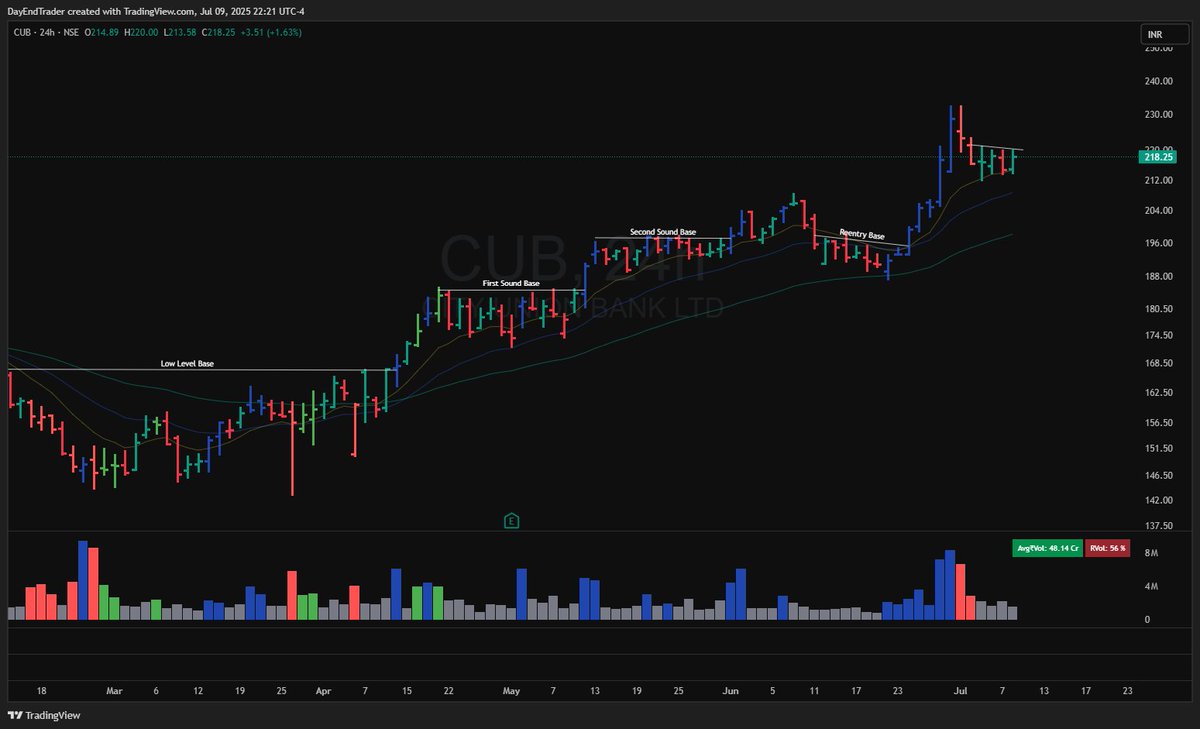1200x729 pixels.
Task: Click the 188.00 price axis label
Action: [x=1158, y=277]
